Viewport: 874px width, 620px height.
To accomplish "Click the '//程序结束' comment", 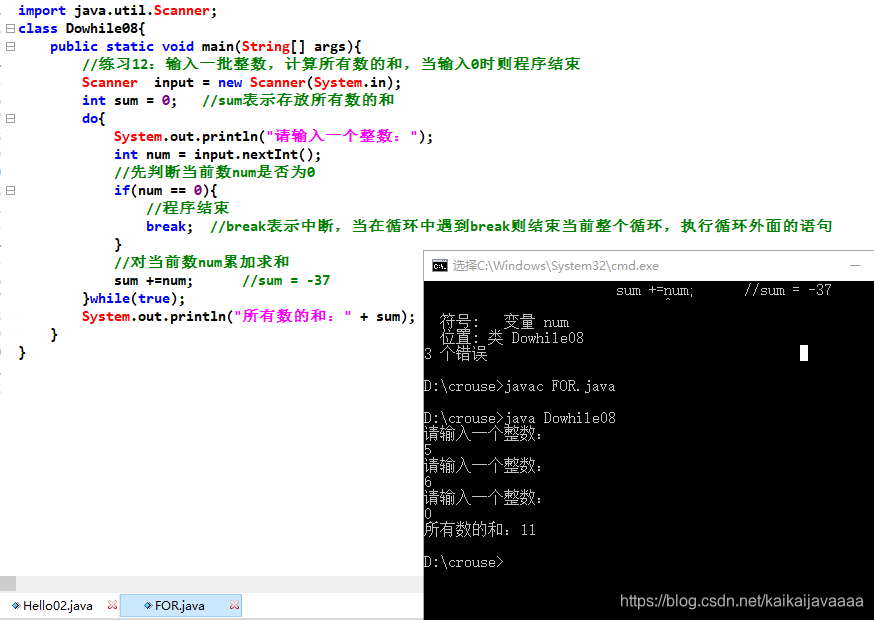I will [x=188, y=208].
